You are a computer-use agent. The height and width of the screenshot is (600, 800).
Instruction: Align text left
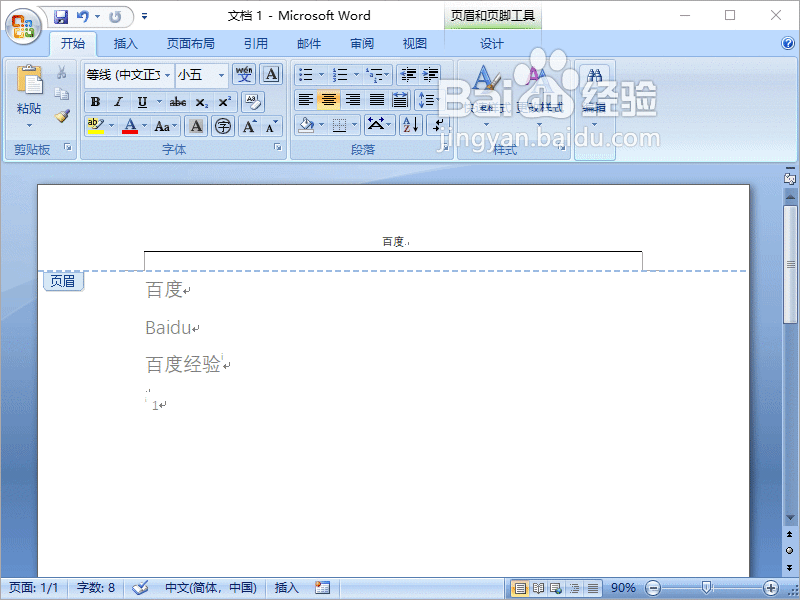(306, 99)
